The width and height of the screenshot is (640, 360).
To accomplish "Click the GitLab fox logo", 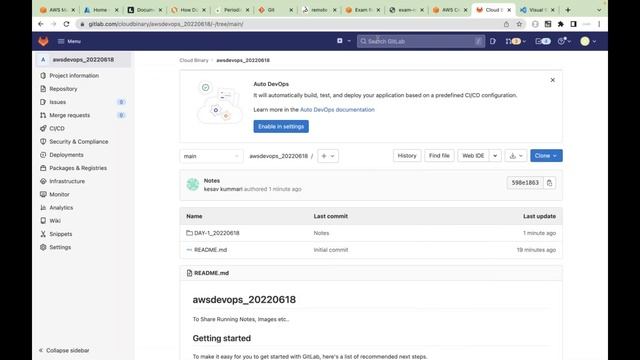I will pos(43,41).
